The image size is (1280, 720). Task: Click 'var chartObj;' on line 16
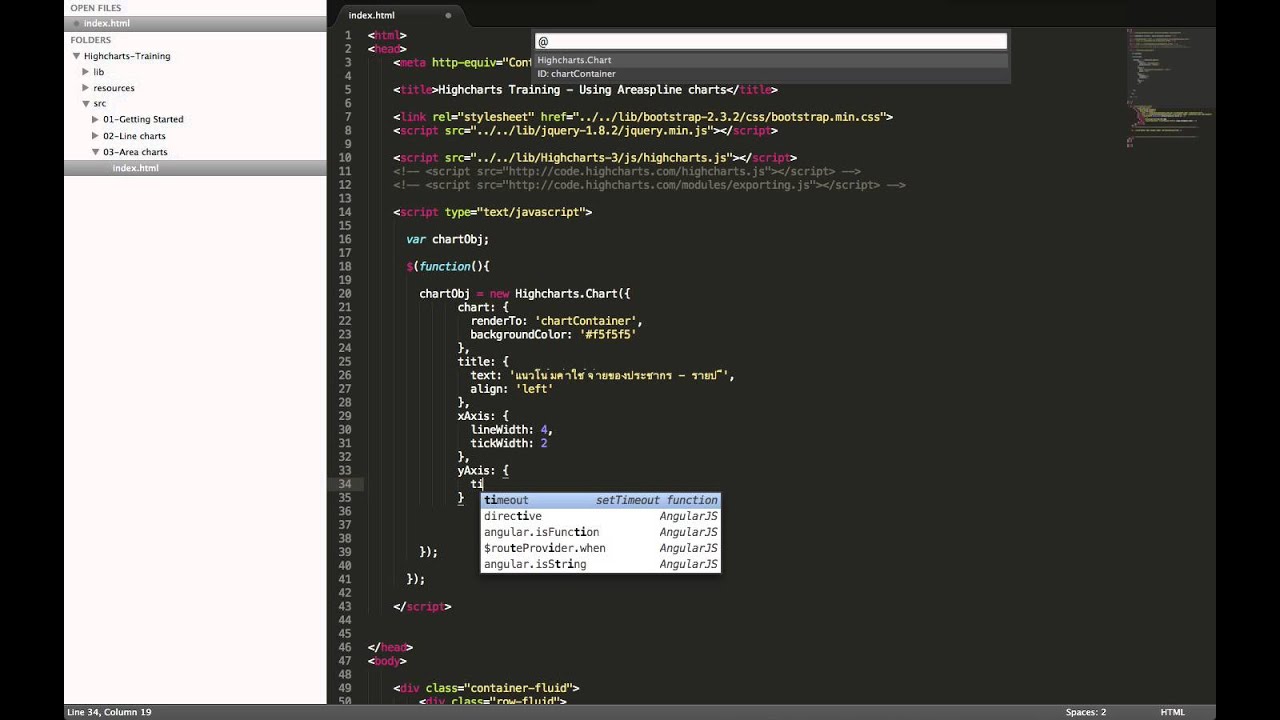(447, 240)
